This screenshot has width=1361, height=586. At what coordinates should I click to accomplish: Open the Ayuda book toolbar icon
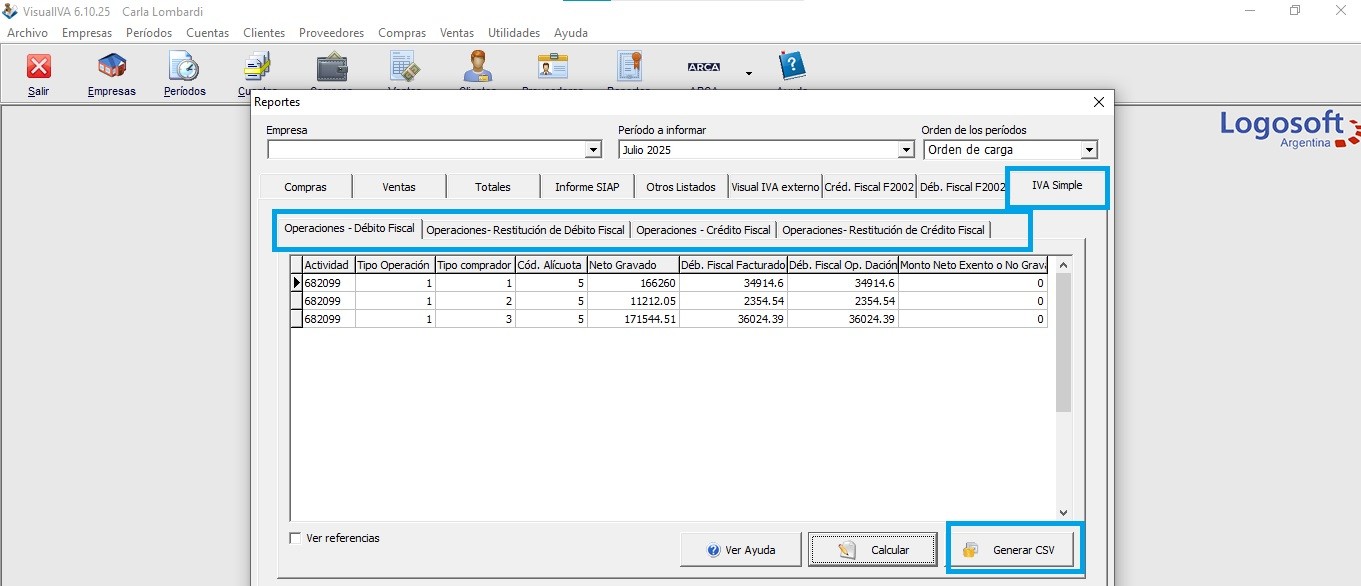pos(791,67)
